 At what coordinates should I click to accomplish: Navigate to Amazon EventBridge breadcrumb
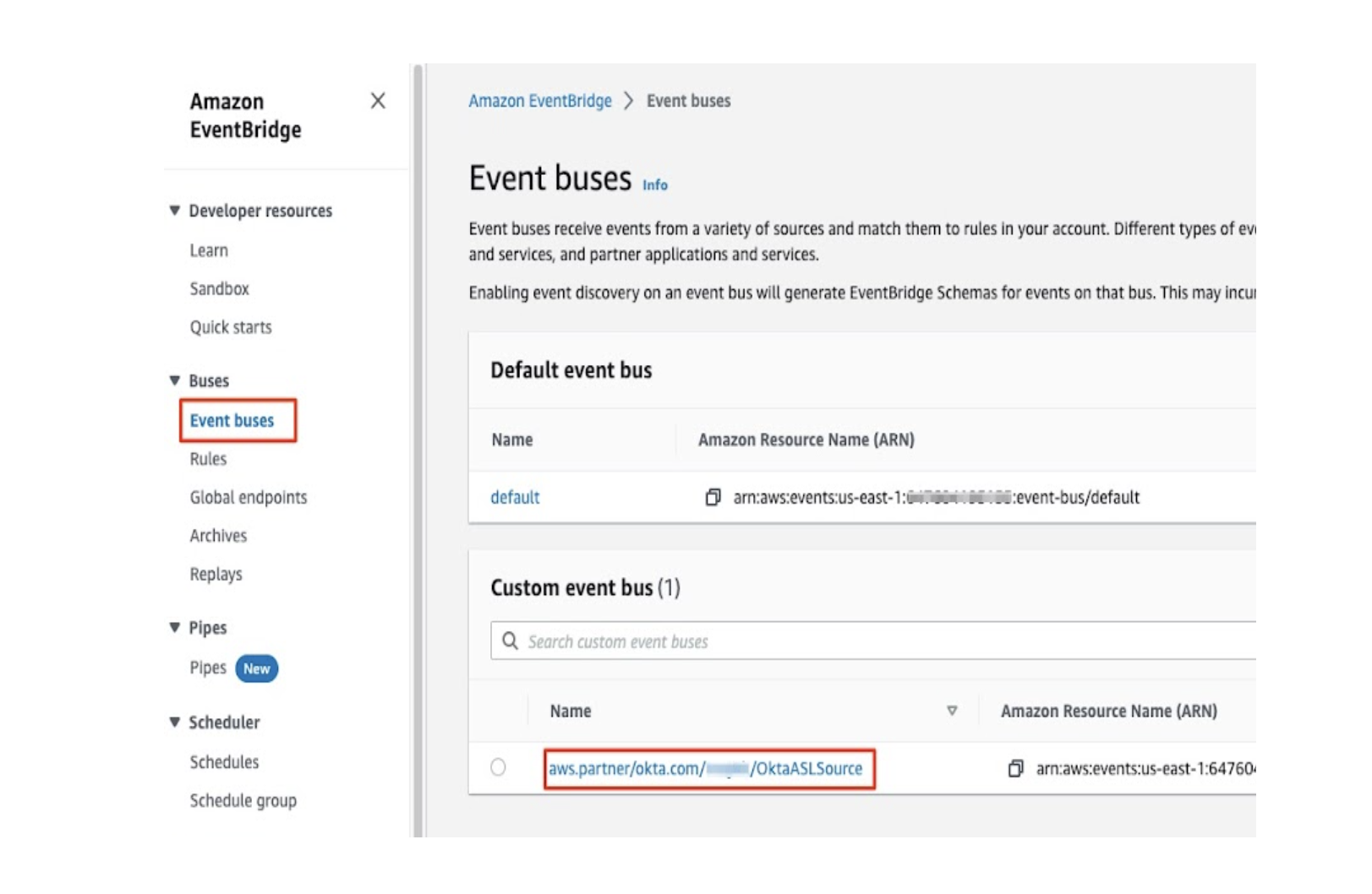[539, 101]
